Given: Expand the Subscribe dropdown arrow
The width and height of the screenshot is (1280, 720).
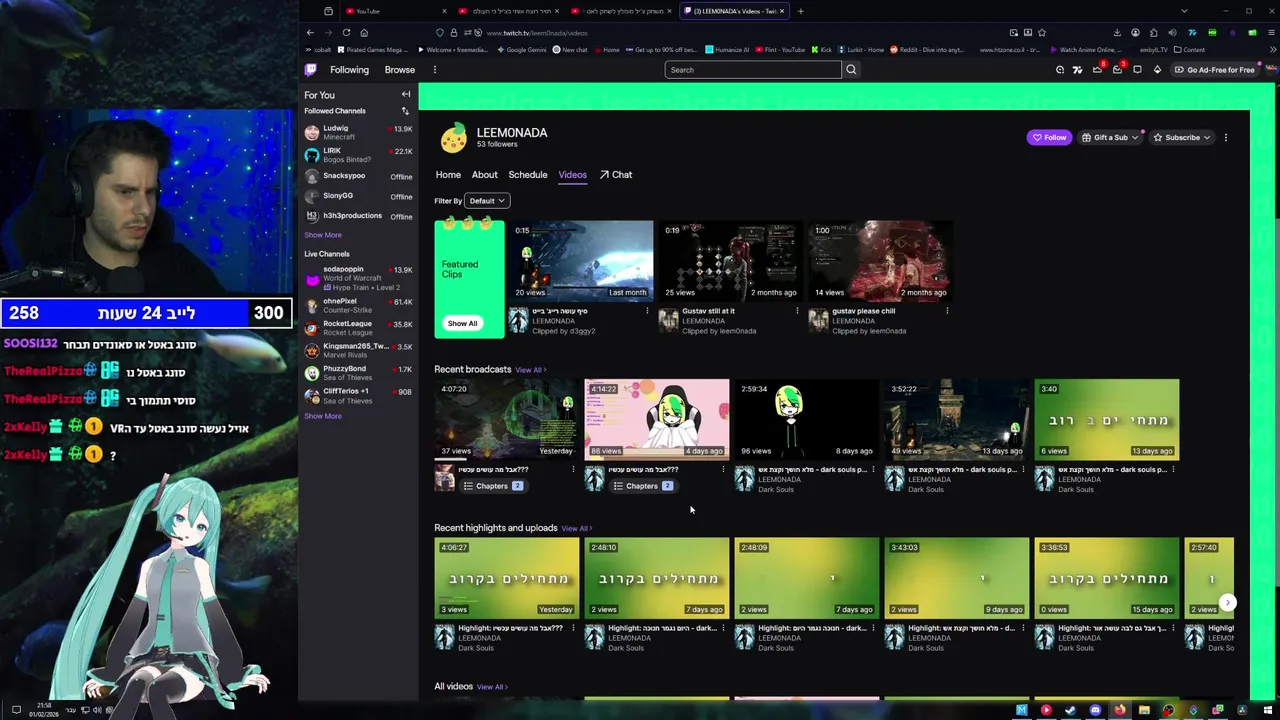Looking at the screenshot, I should [x=1207, y=137].
